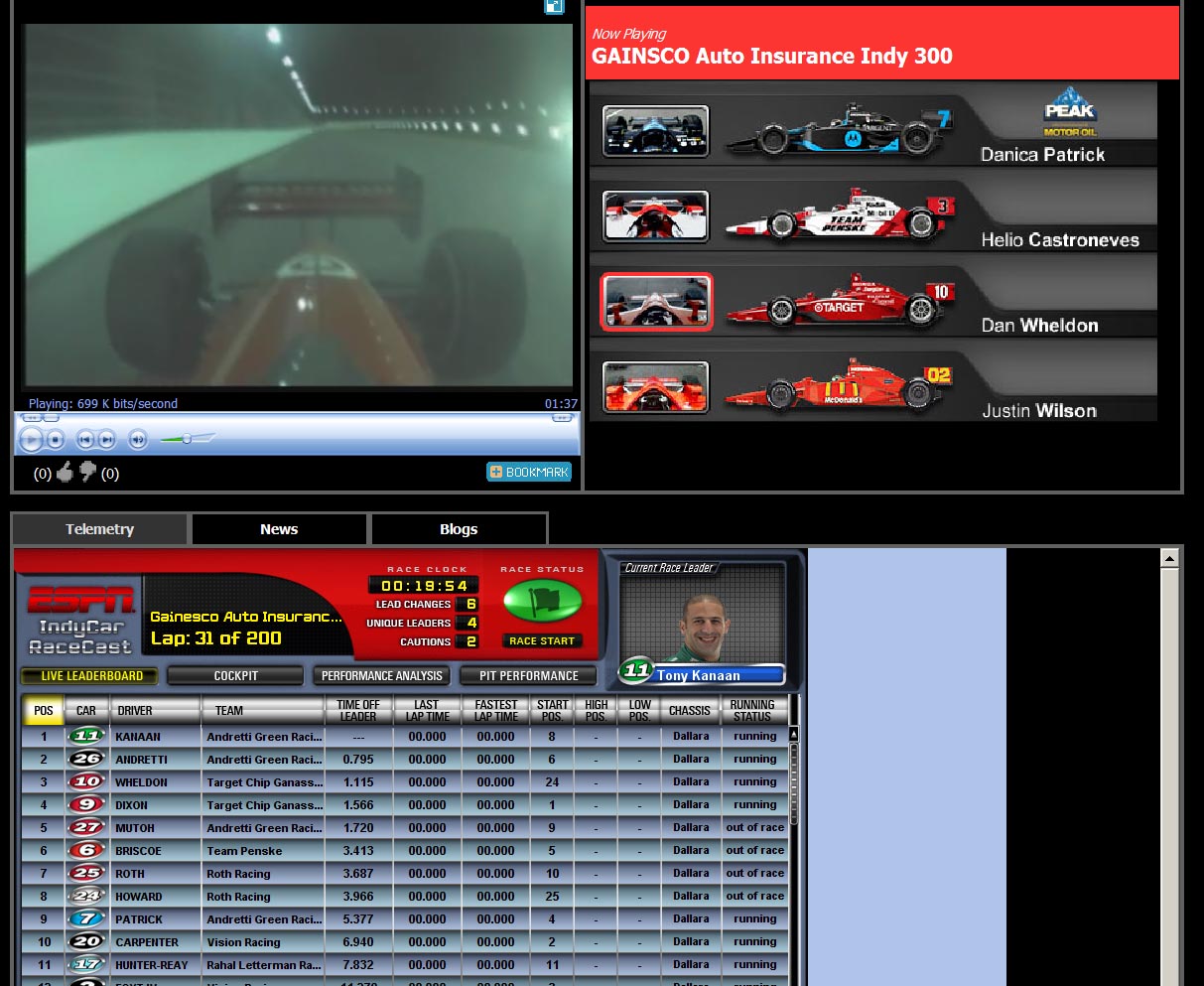Skip to the next track in the player
Viewport: 1204px width, 986px height.
pyautogui.click(x=106, y=439)
